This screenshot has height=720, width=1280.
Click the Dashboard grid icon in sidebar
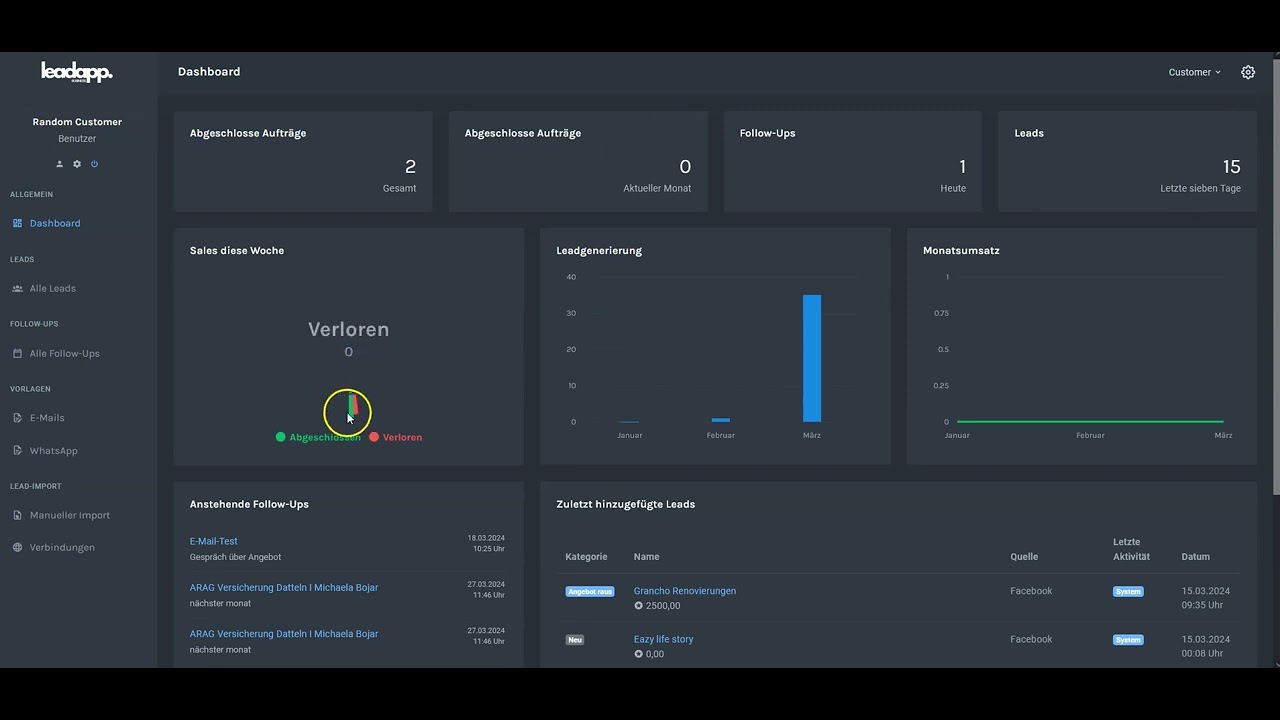(x=17, y=223)
